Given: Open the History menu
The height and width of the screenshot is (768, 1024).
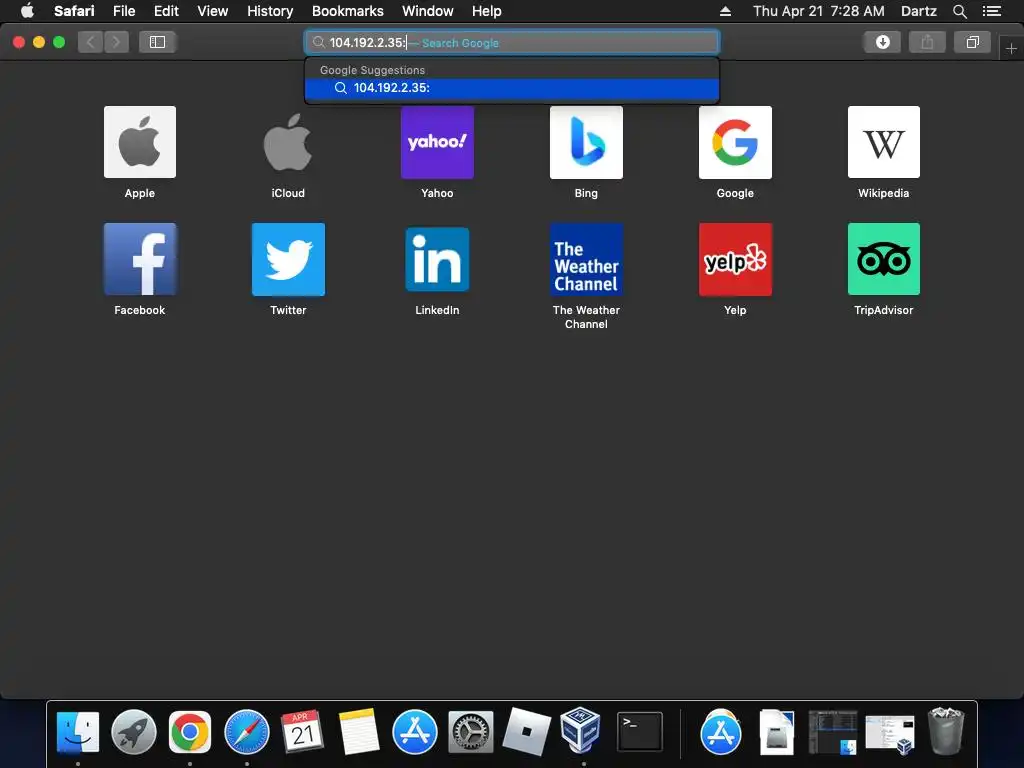Looking at the screenshot, I should pyautogui.click(x=270, y=11).
